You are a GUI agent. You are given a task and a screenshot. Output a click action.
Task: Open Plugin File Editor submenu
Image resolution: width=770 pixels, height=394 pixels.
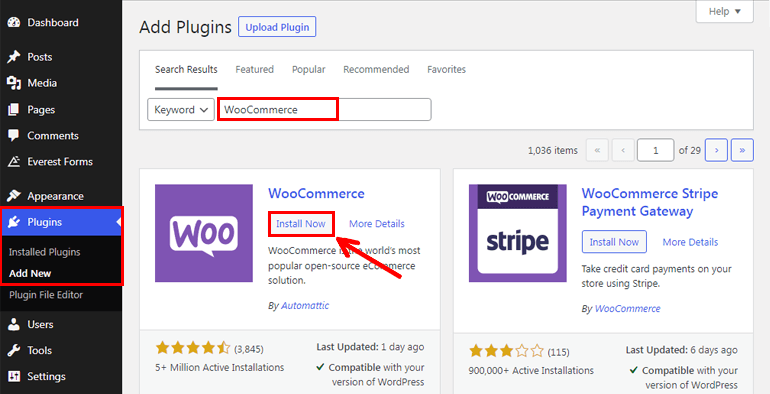click(x=46, y=295)
